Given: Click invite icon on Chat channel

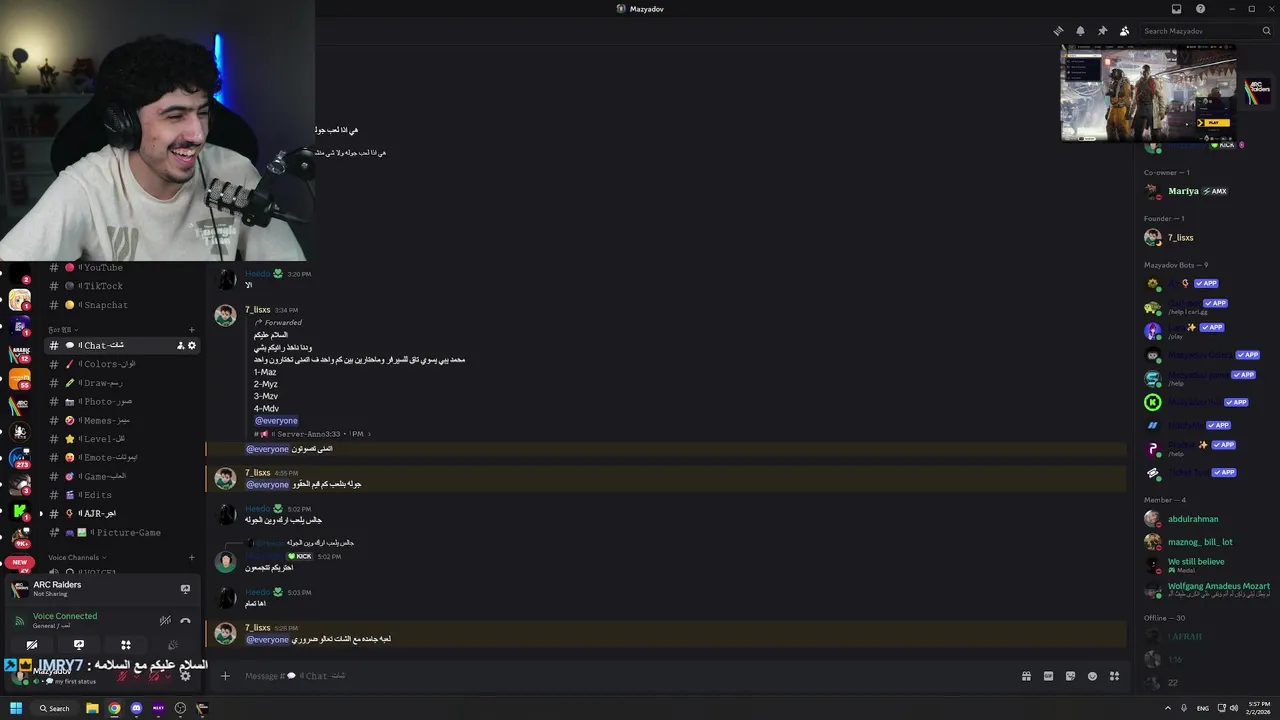Looking at the screenshot, I should pyautogui.click(x=180, y=345).
